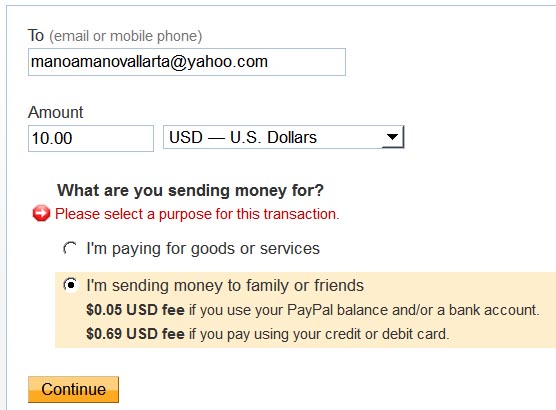
Task: Focus the To email address input field
Action: (187, 62)
